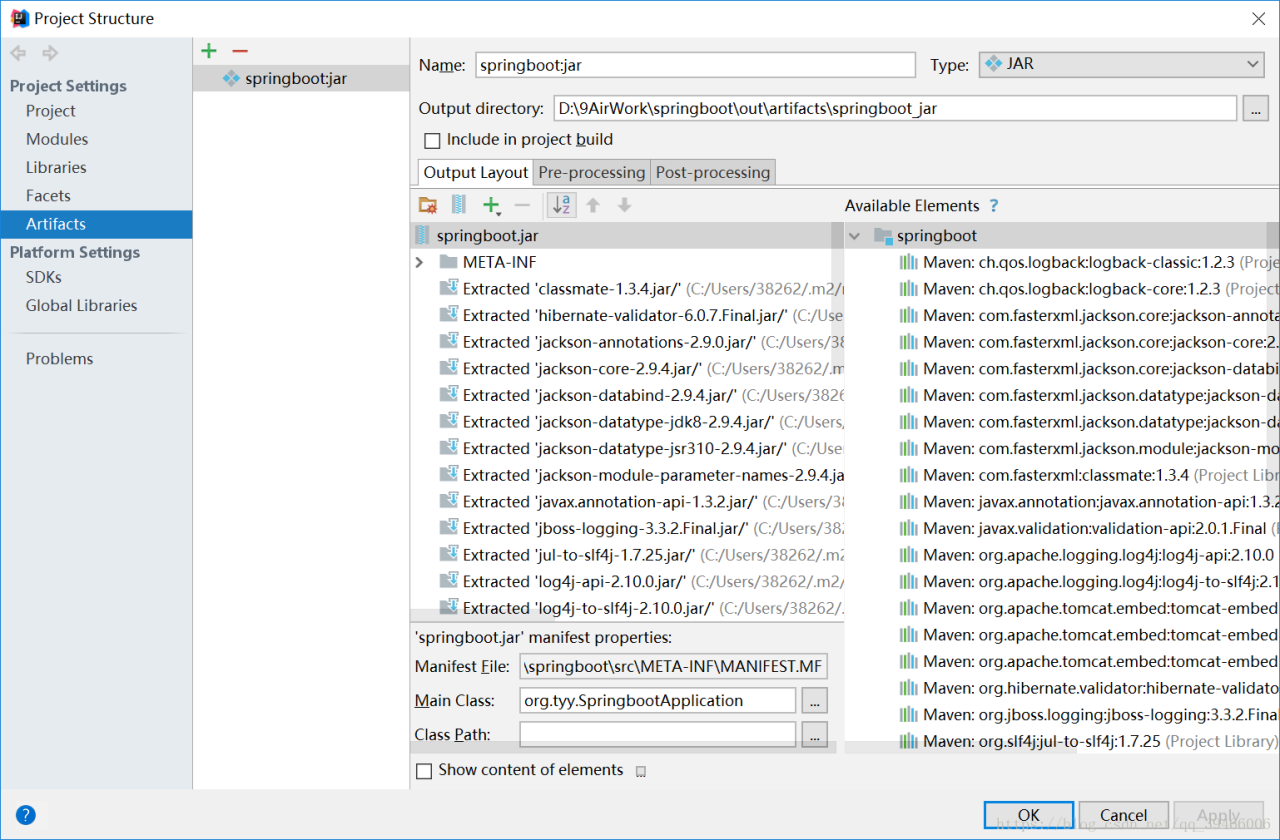Click the Available Elements help question mark
The width and height of the screenshot is (1280, 840).
[x=993, y=205]
